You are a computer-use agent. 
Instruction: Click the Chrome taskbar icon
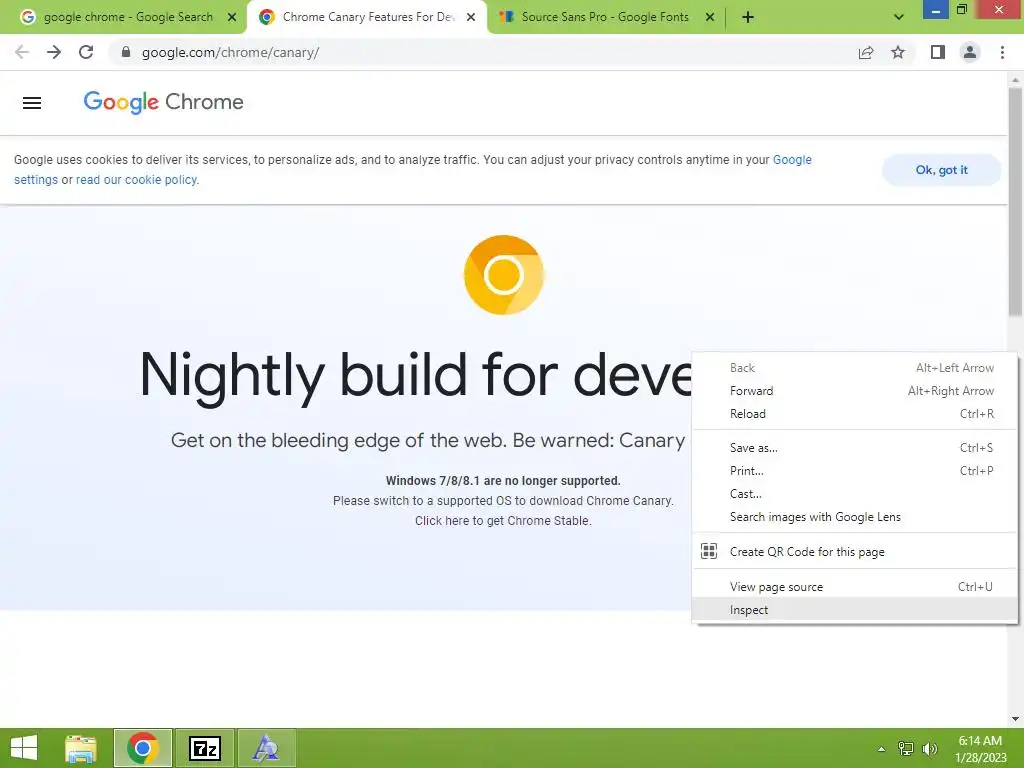(x=143, y=748)
